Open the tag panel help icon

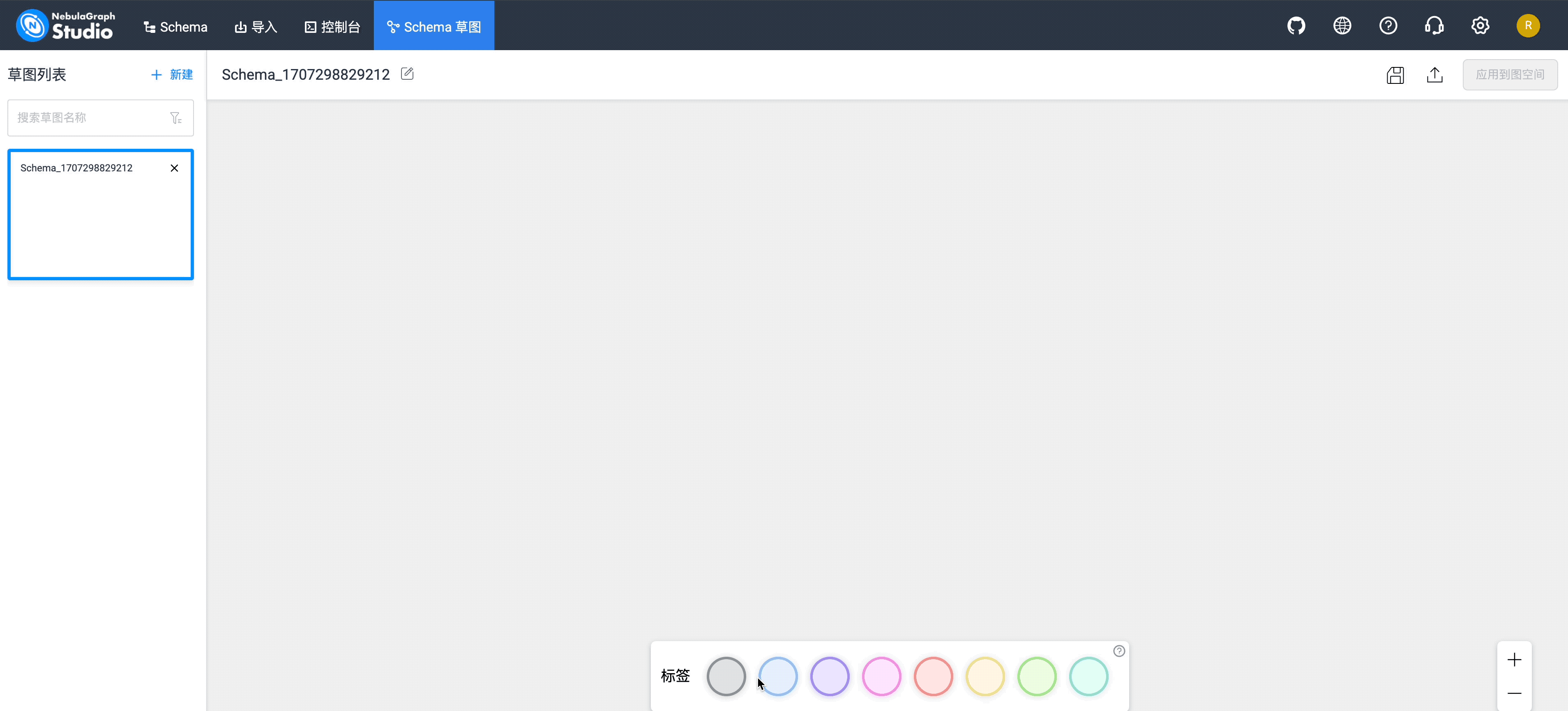point(1119,651)
